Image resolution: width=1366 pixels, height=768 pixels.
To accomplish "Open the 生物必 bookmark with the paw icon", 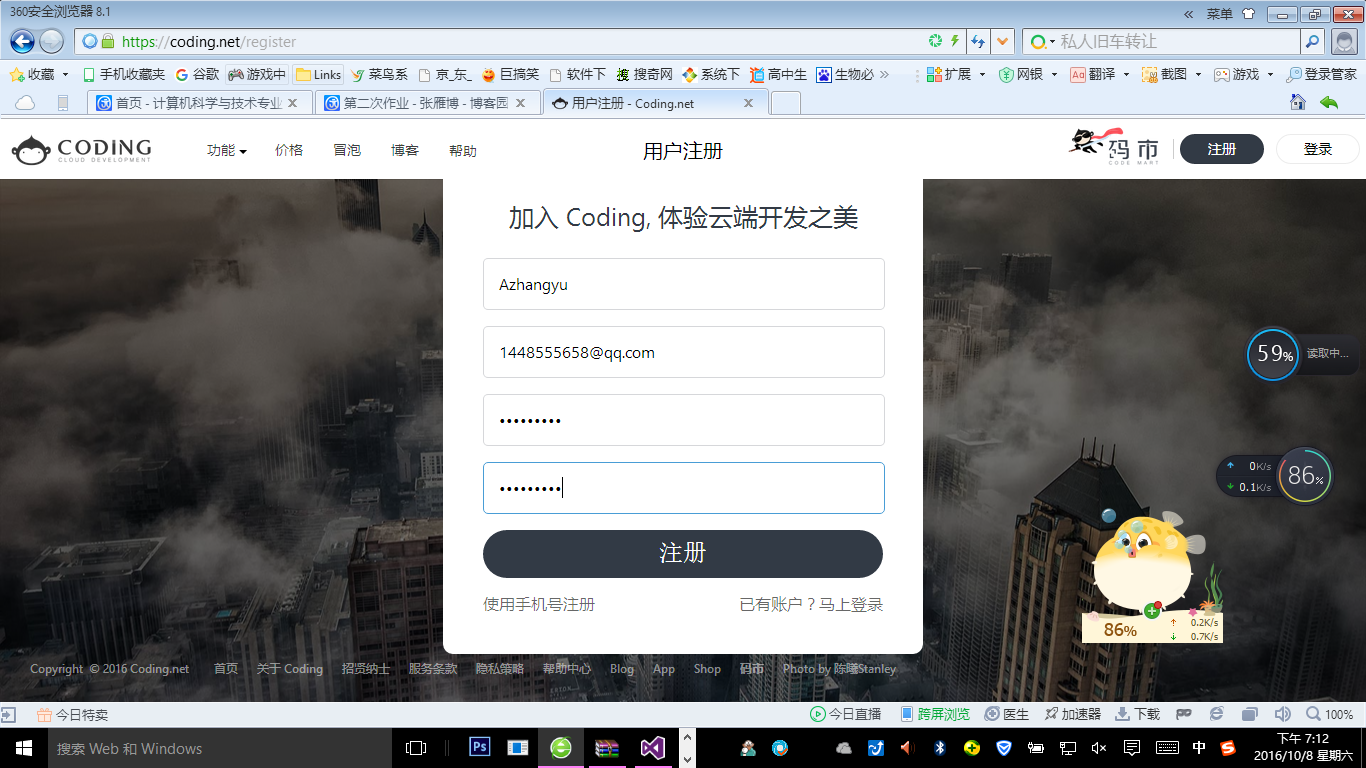I will pos(845,74).
